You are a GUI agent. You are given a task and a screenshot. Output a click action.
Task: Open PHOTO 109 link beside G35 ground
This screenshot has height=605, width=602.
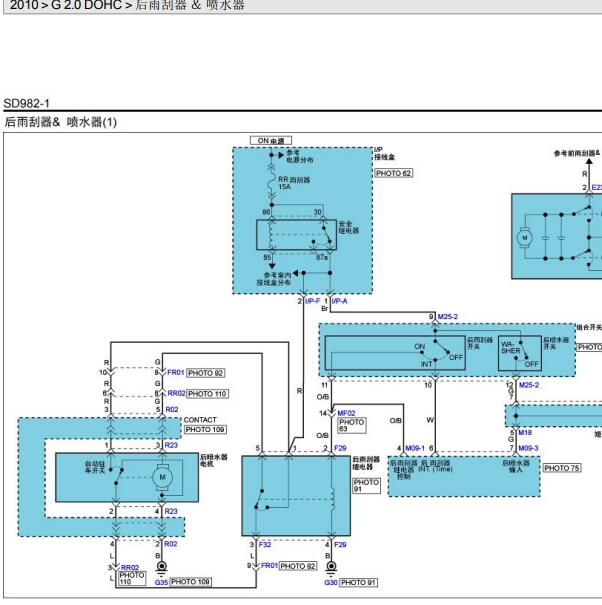tap(190, 582)
